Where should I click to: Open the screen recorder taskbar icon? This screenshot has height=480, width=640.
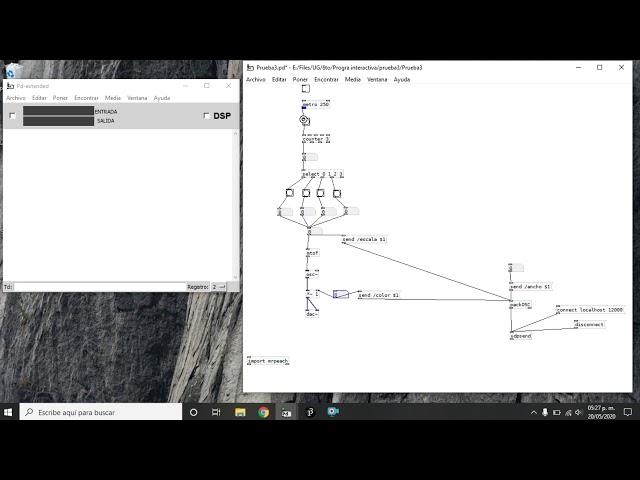[x=333, y=411]
